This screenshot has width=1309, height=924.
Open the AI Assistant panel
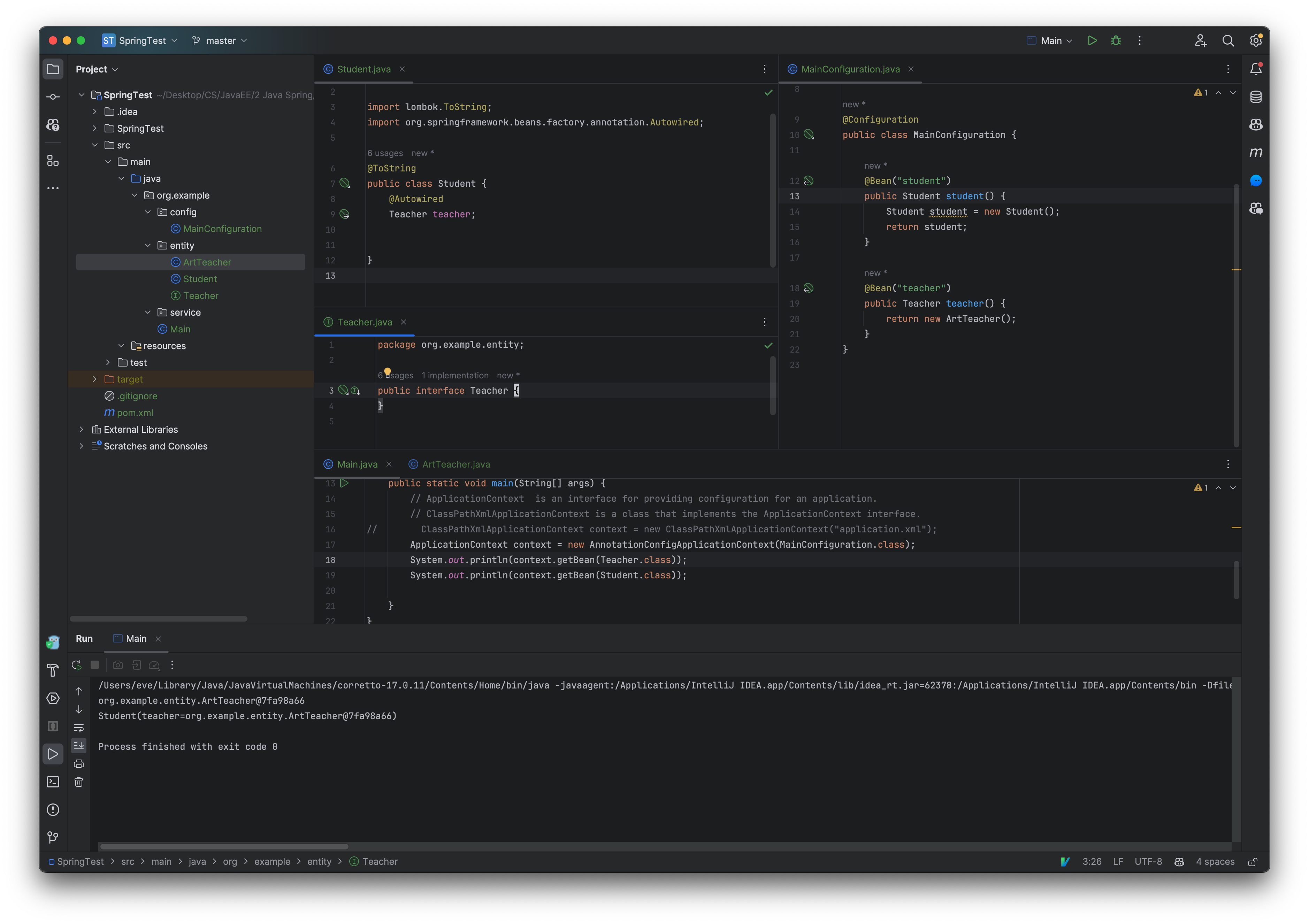coord(1256,180)
